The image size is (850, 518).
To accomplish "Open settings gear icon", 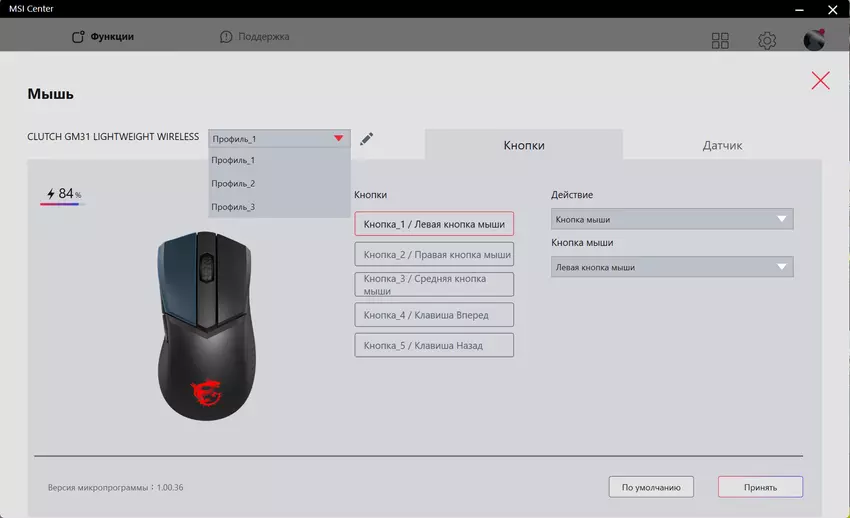I will (x=767, y=41).
